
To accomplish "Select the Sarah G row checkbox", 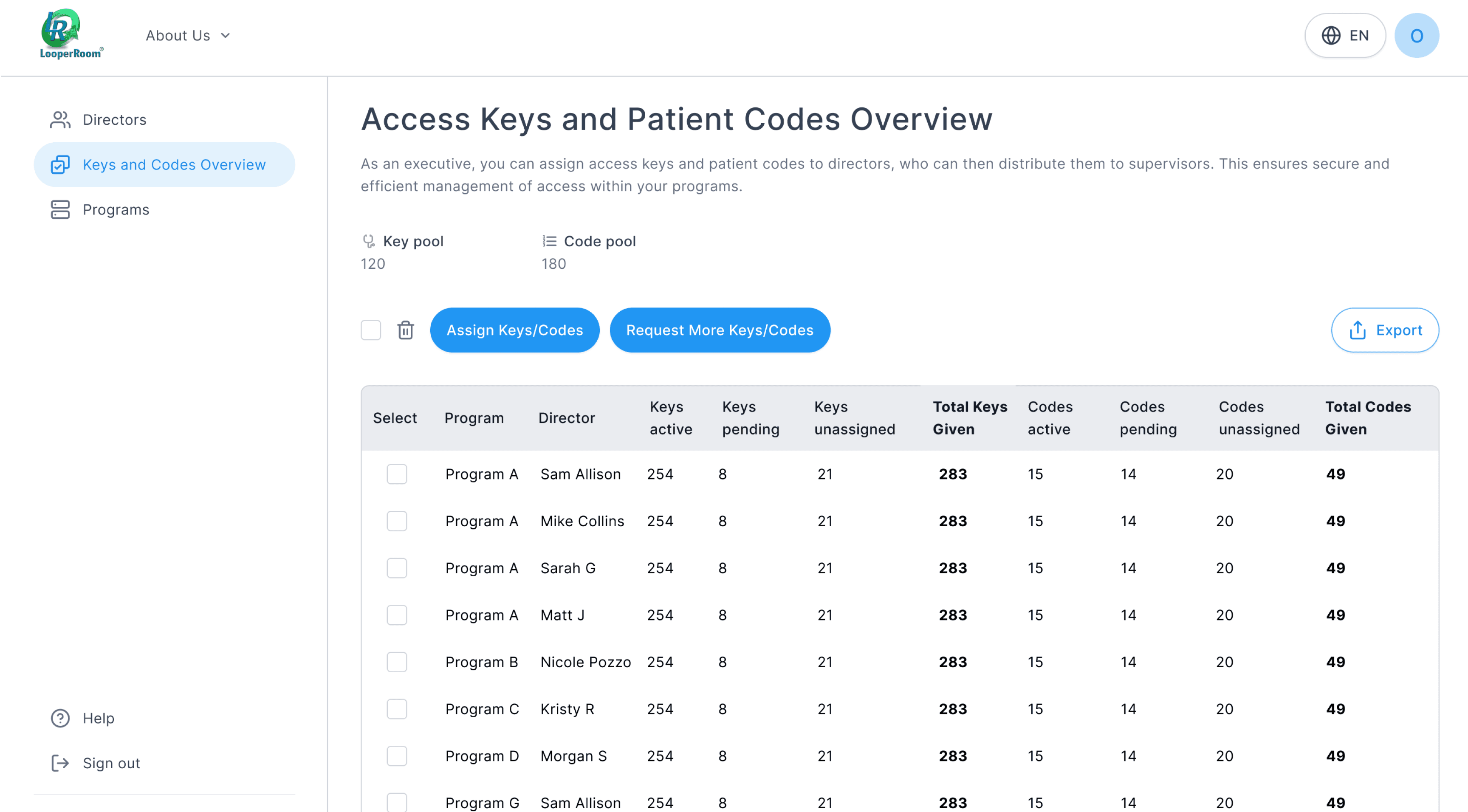I will click(397, 568).
